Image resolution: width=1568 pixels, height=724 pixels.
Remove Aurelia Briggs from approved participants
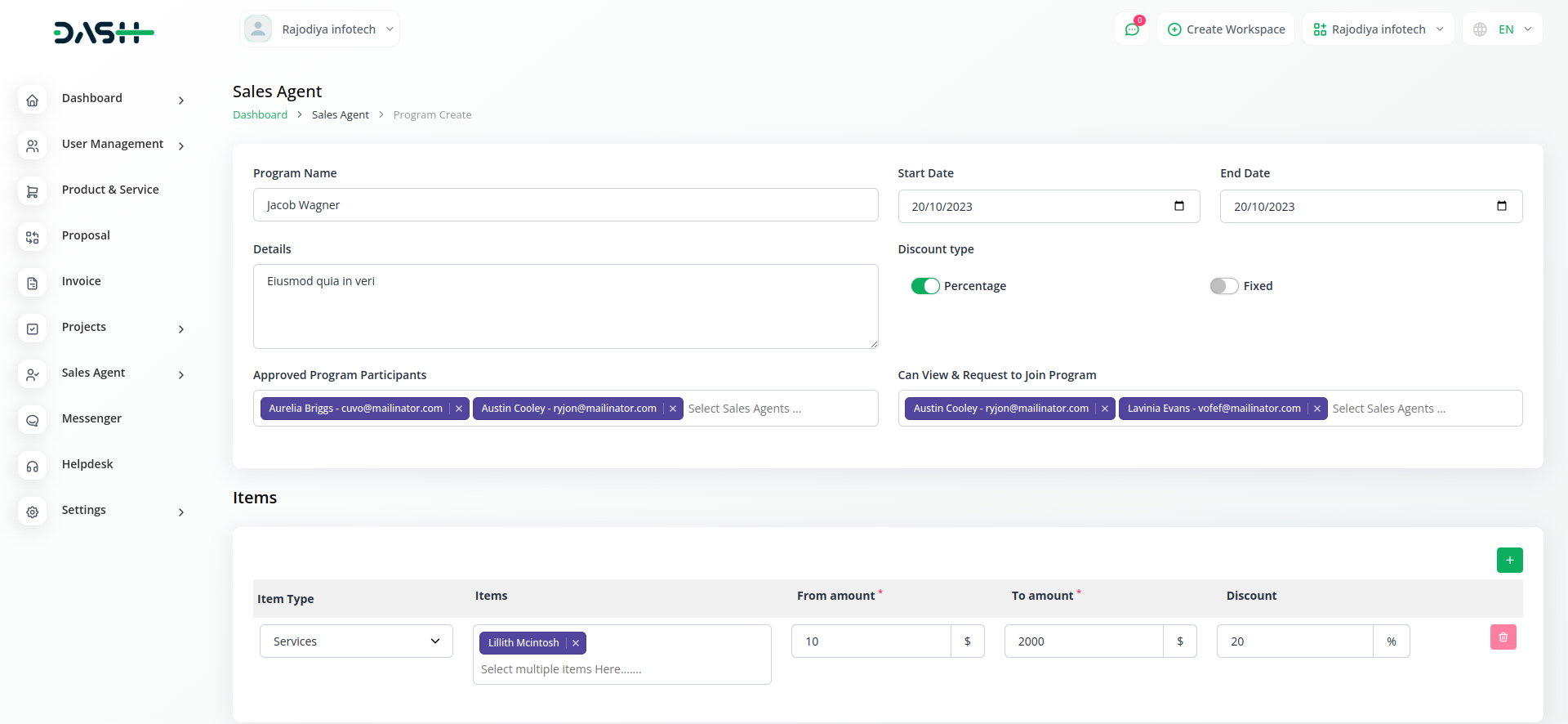[x=459, y=409]
